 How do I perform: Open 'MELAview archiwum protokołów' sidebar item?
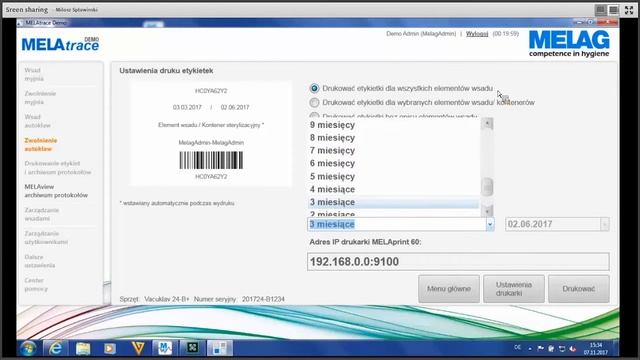(56, 191)
